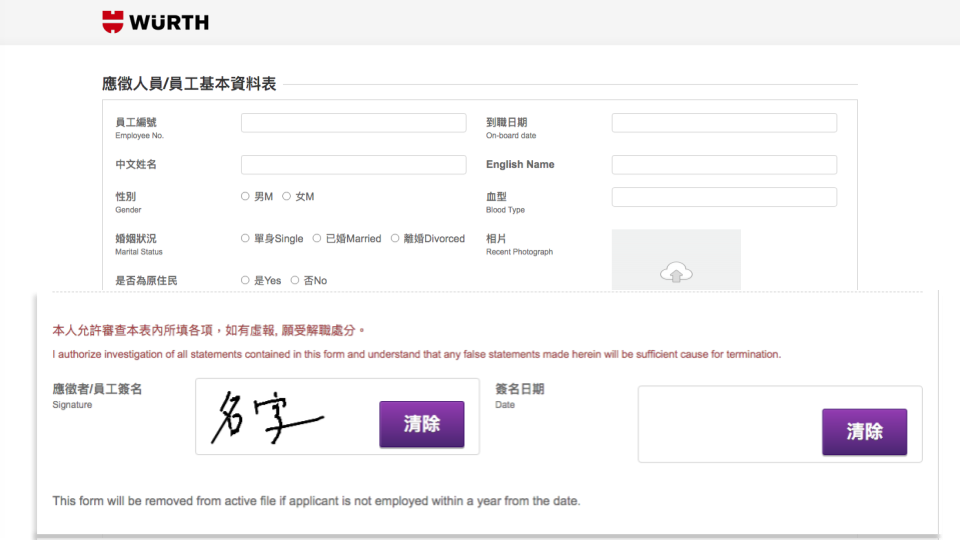Choose 離婚Divorced marital status
This screenshot has height=540, width=960.
pos(395,239)
